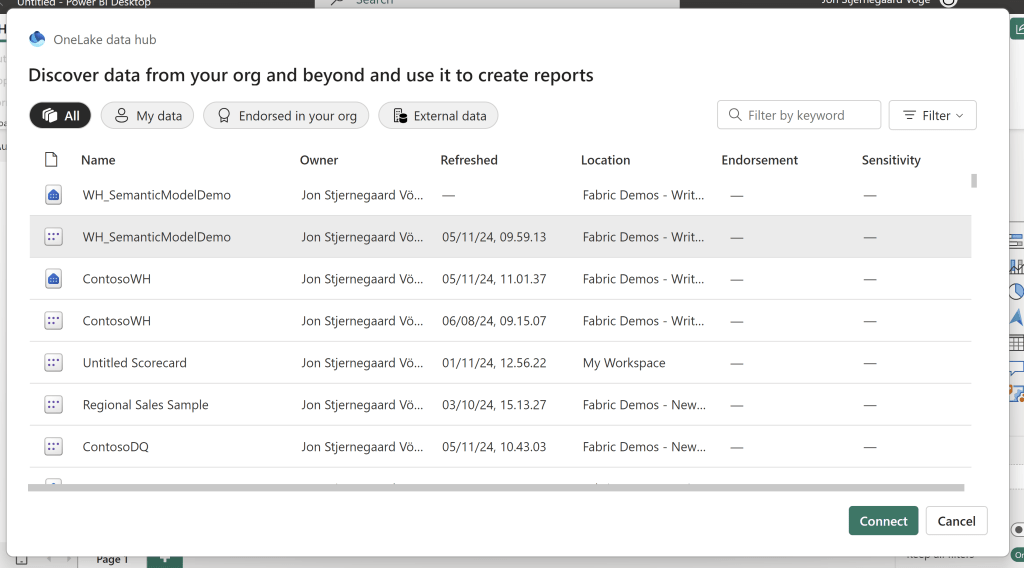Viewport: 1024px width, 568px height.
Task: Expand the Filter dropdown
Action: tap(932, 115)
